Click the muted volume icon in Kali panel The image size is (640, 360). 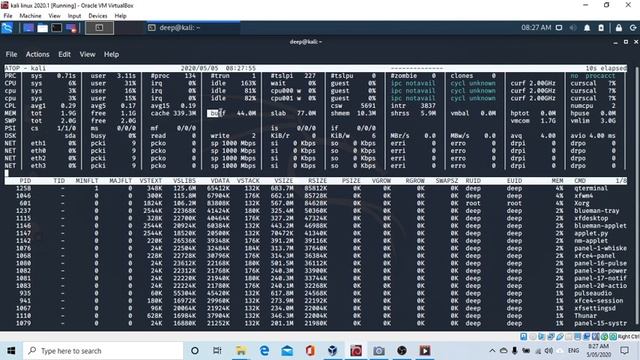pyautogui.click(x=573, y=28)
